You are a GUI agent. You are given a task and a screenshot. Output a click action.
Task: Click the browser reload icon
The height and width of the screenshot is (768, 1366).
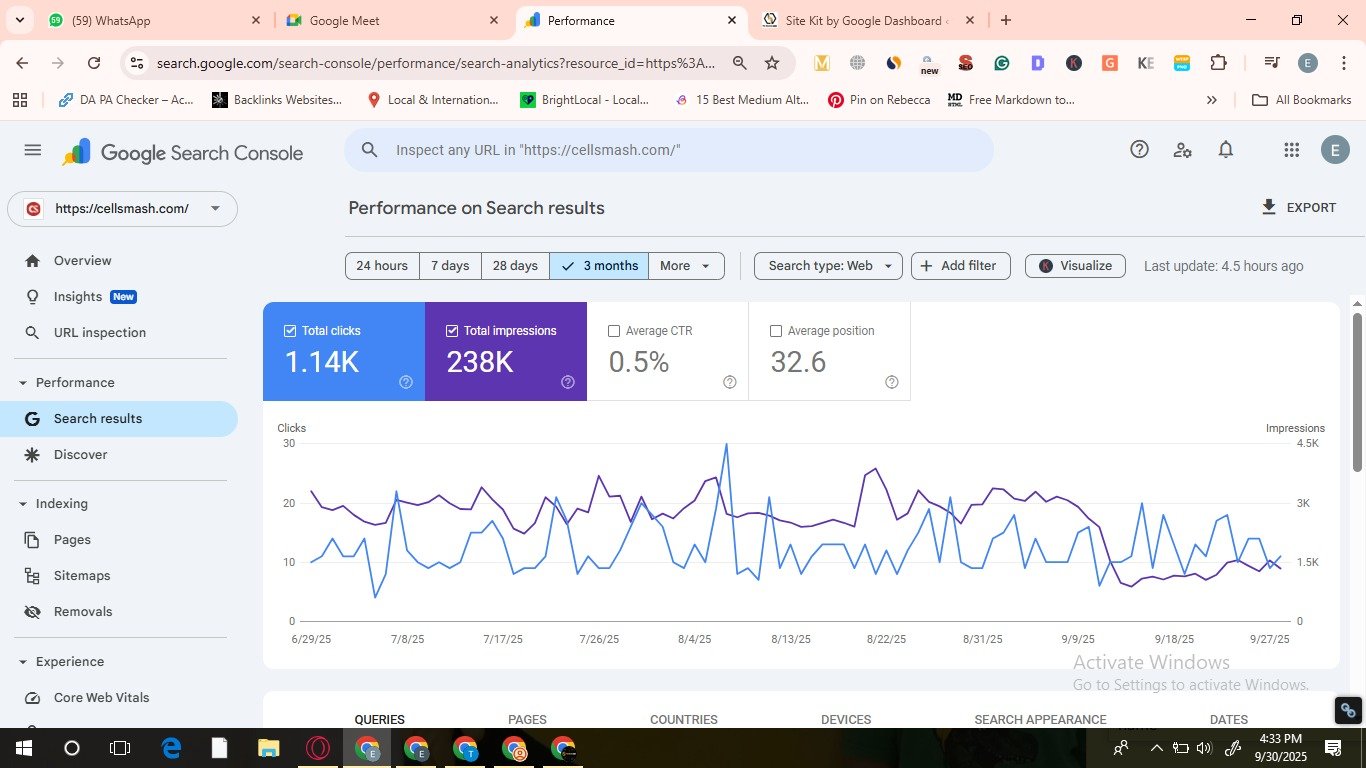point(94,63)
